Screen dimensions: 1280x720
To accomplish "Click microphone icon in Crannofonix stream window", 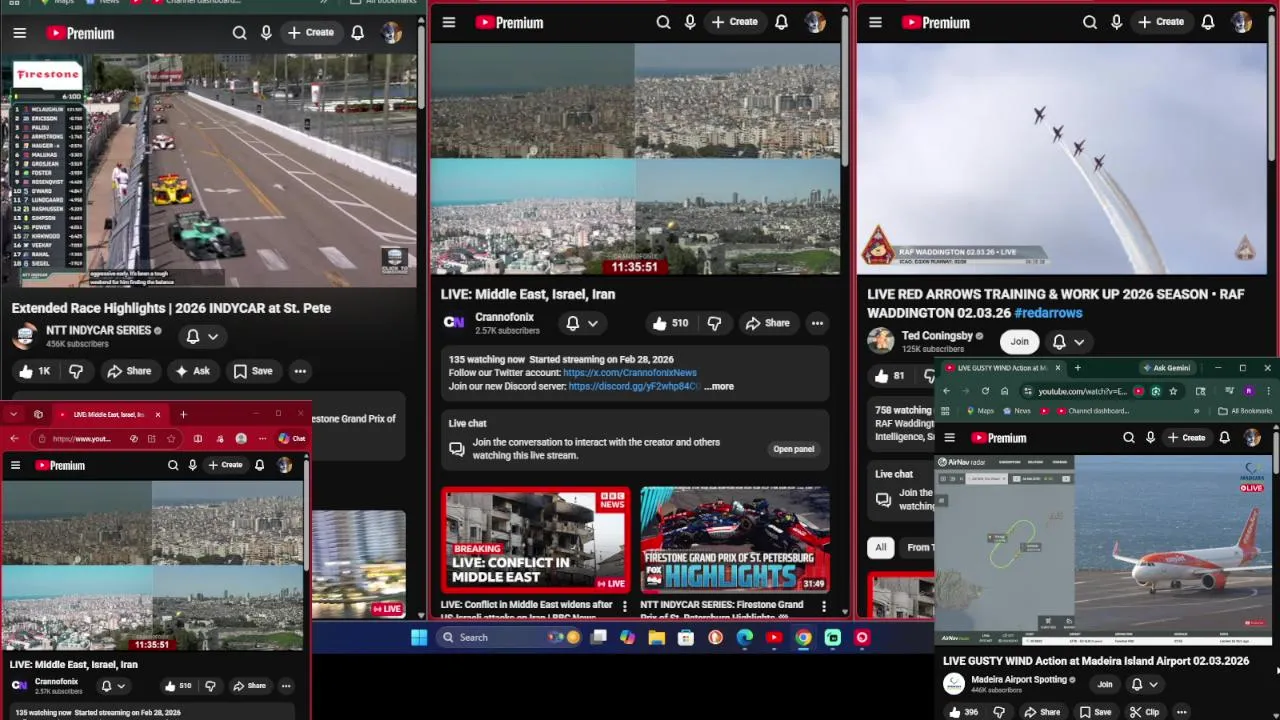I will [690, 22].
